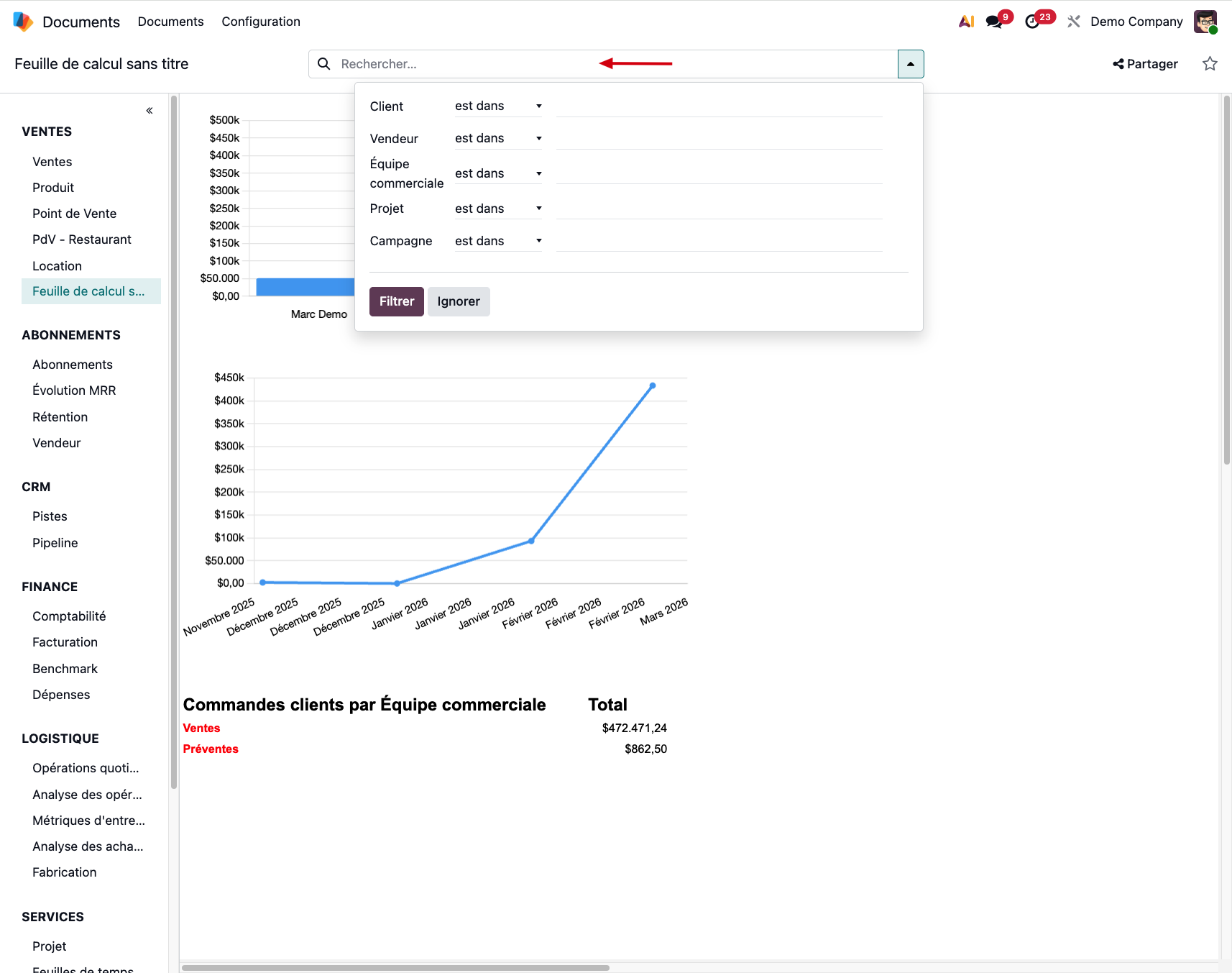
Task: Click the Ignorer button
Action: tap(458, 301)
